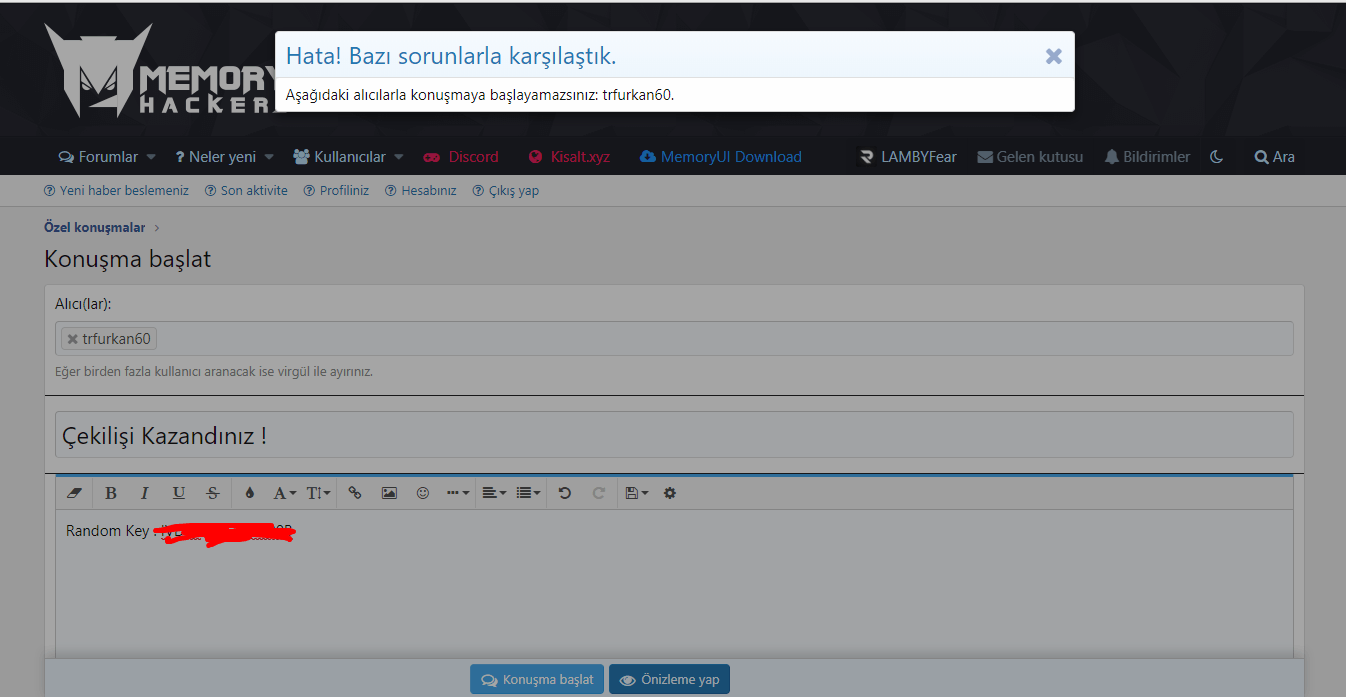Open the text color droplet tool

coord(249,493)
